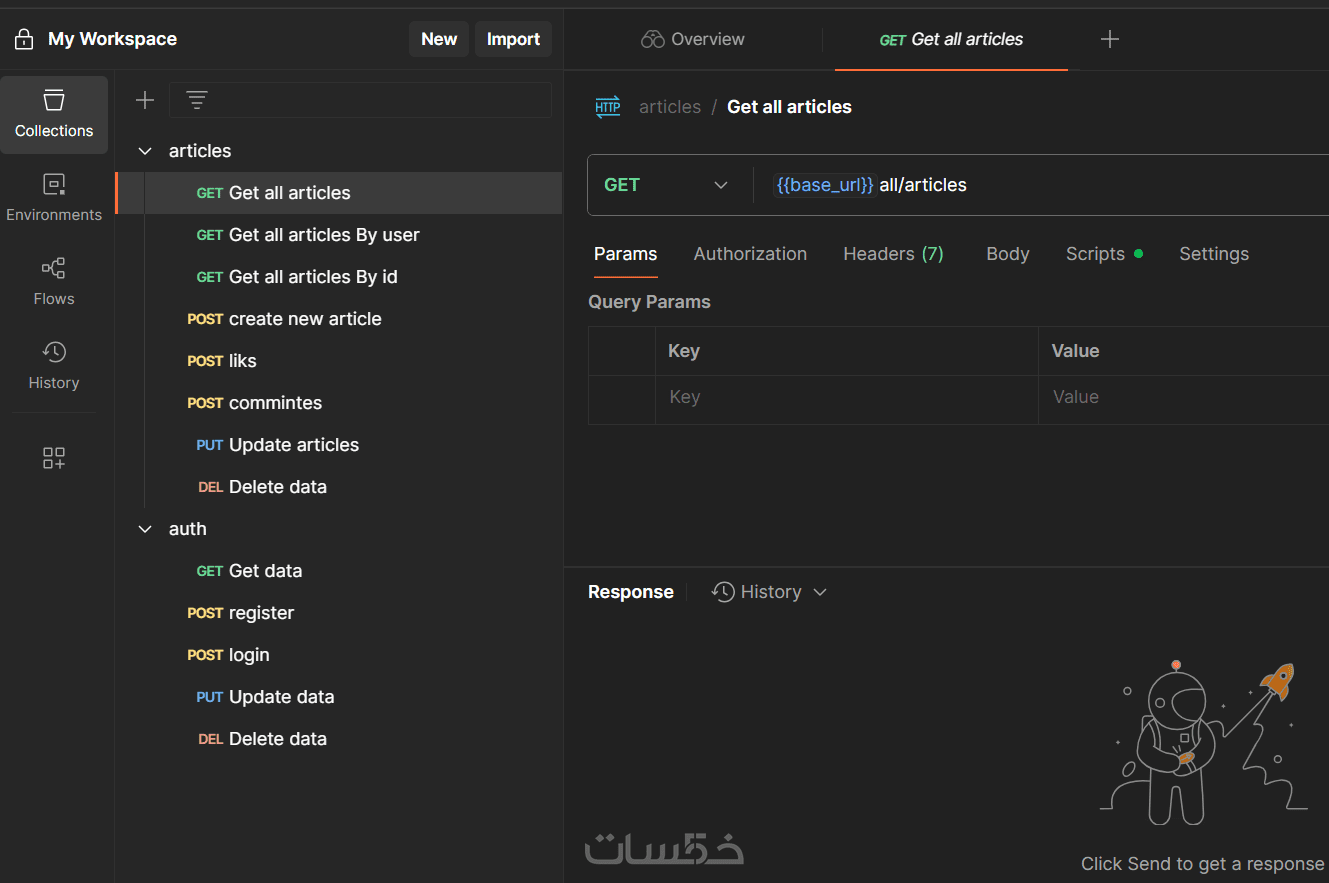Expand the response History dropdown
Image resolution: width=1329 pixels, height=883 pixels.
pyautogui.click(x=770, y=592)
